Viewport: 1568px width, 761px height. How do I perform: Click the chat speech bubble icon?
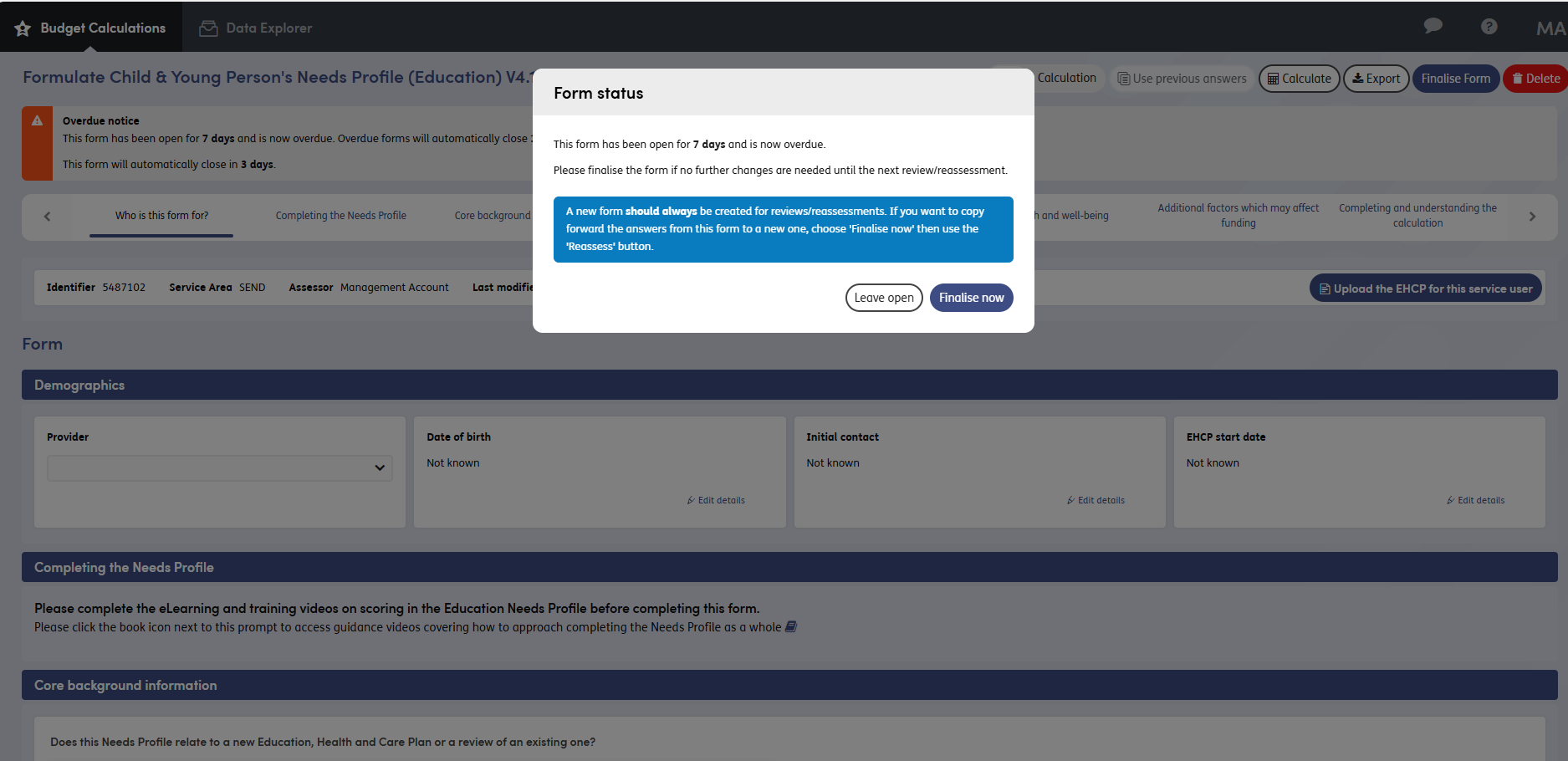coord(1433,26)
